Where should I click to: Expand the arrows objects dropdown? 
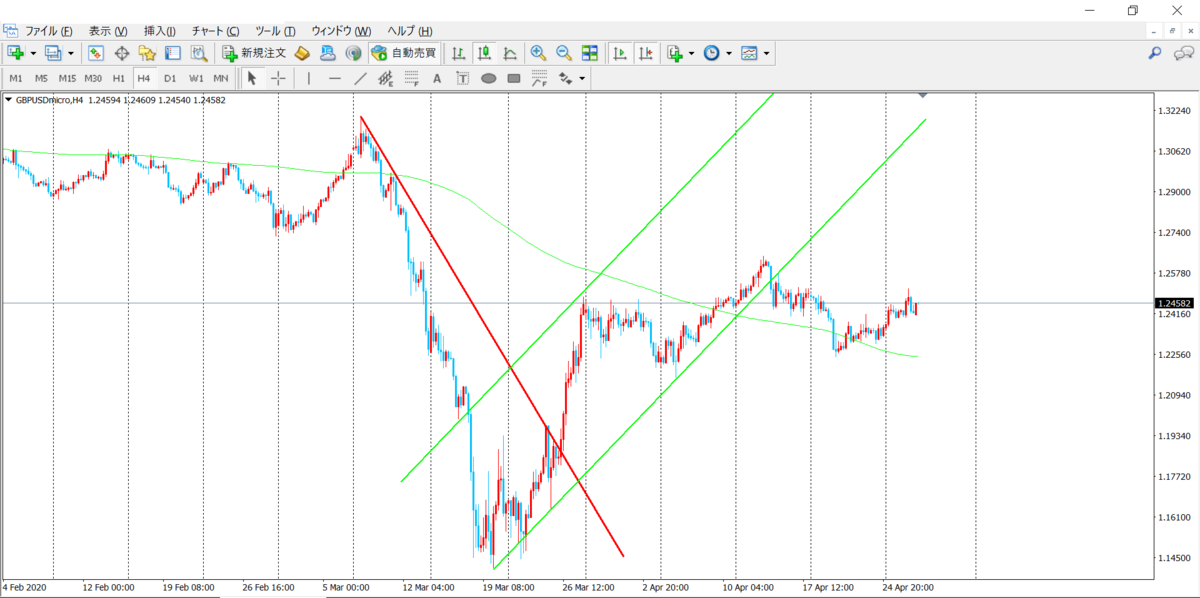[582, 78]
